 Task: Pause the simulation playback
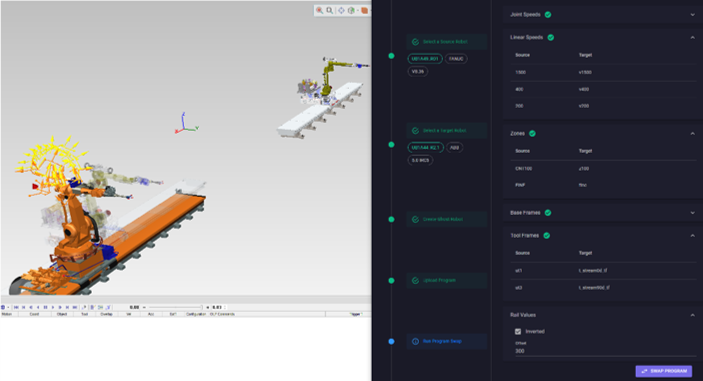45,307
